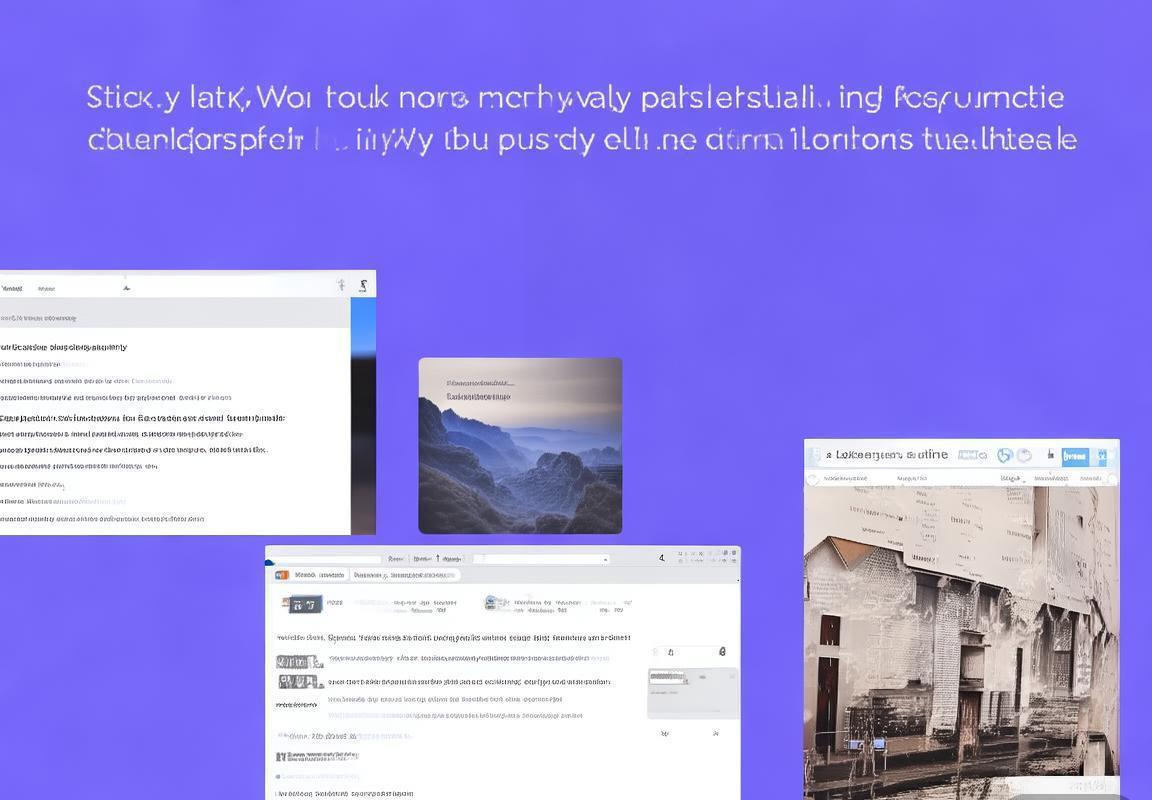Click the blue button in right window header

pos(1075,456)
